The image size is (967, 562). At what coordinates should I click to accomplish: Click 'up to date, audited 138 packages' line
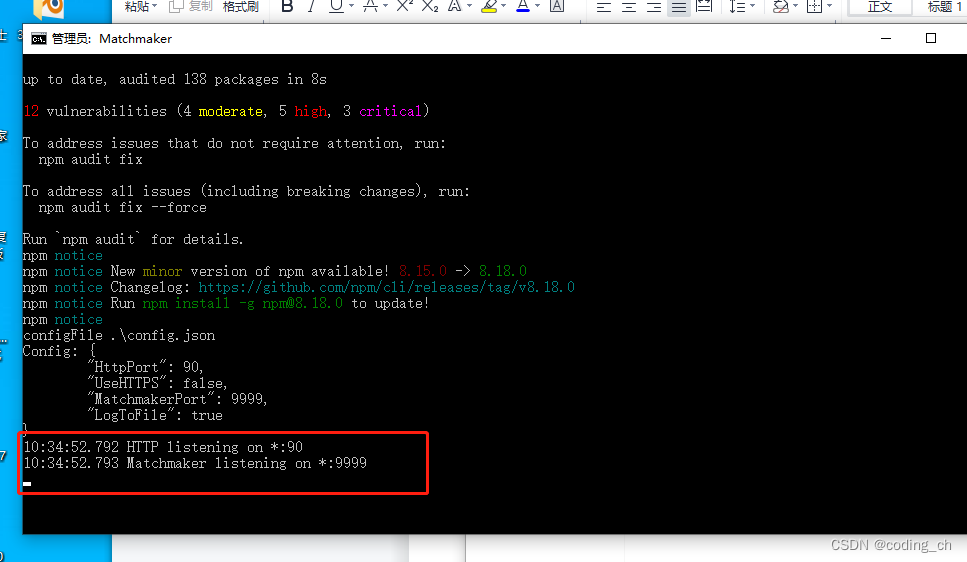pos(175,80)
